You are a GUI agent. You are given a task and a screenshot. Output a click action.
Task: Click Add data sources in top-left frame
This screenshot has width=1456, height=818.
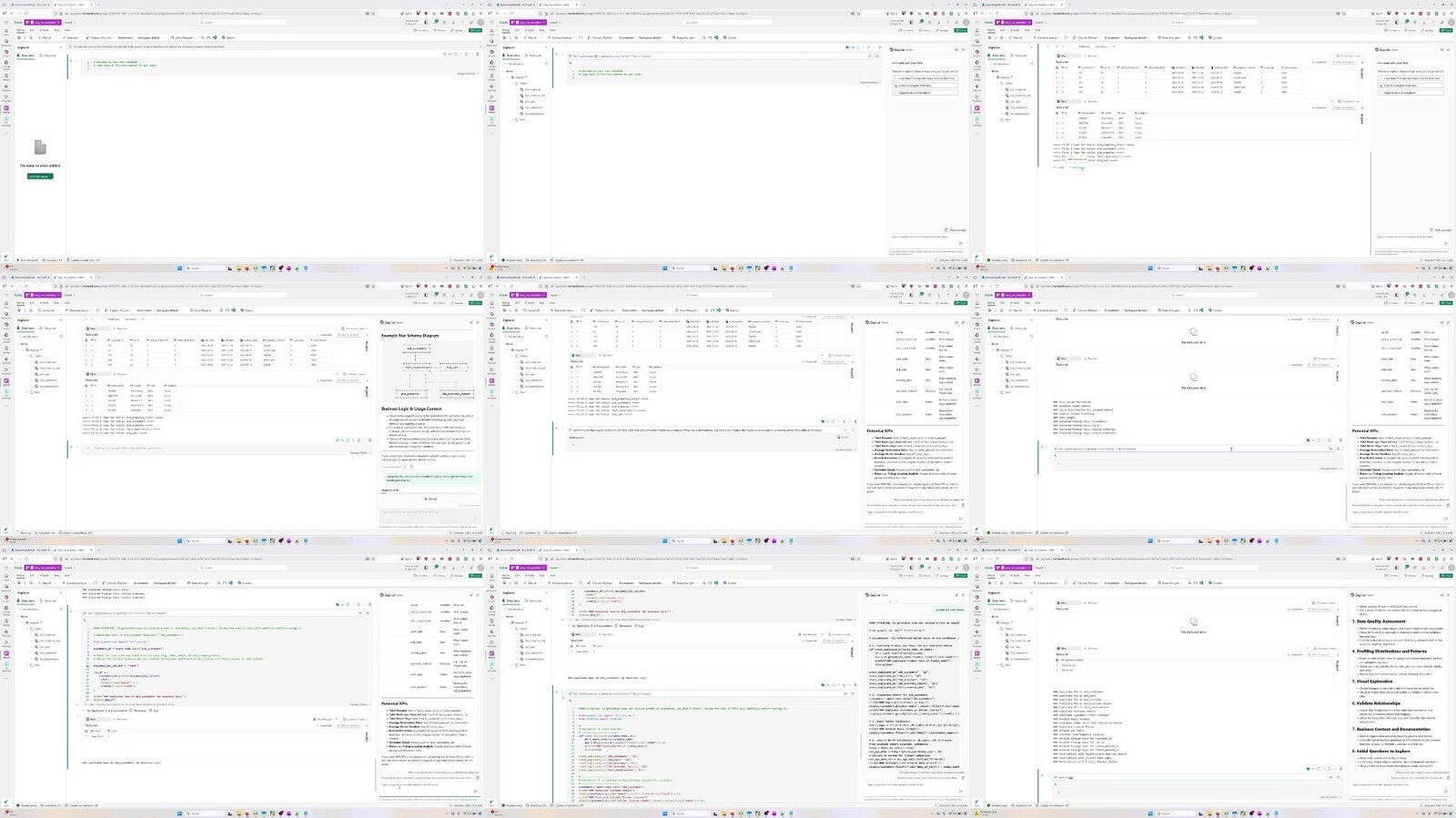39,177
